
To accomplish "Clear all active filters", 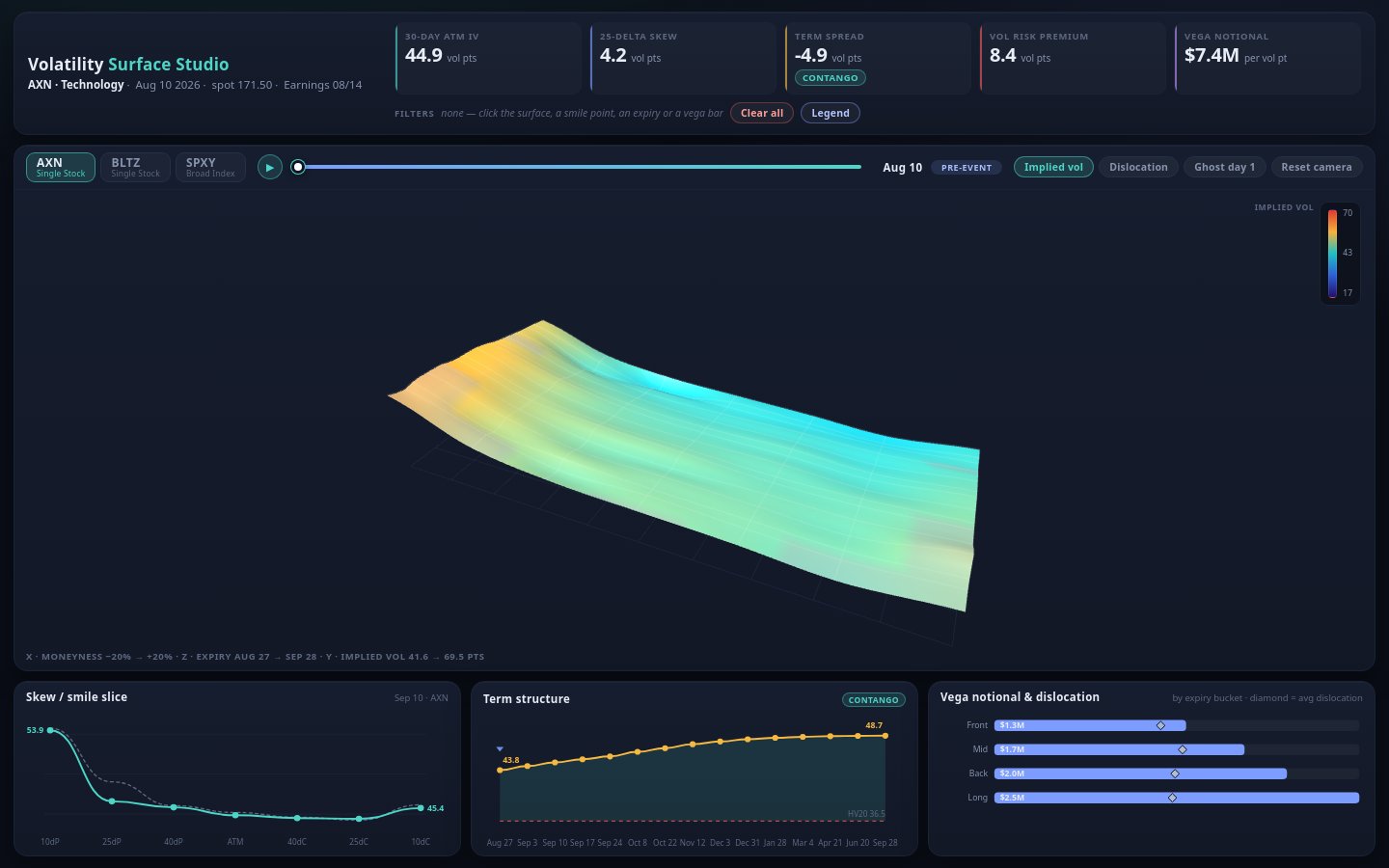I will (762, 113).
